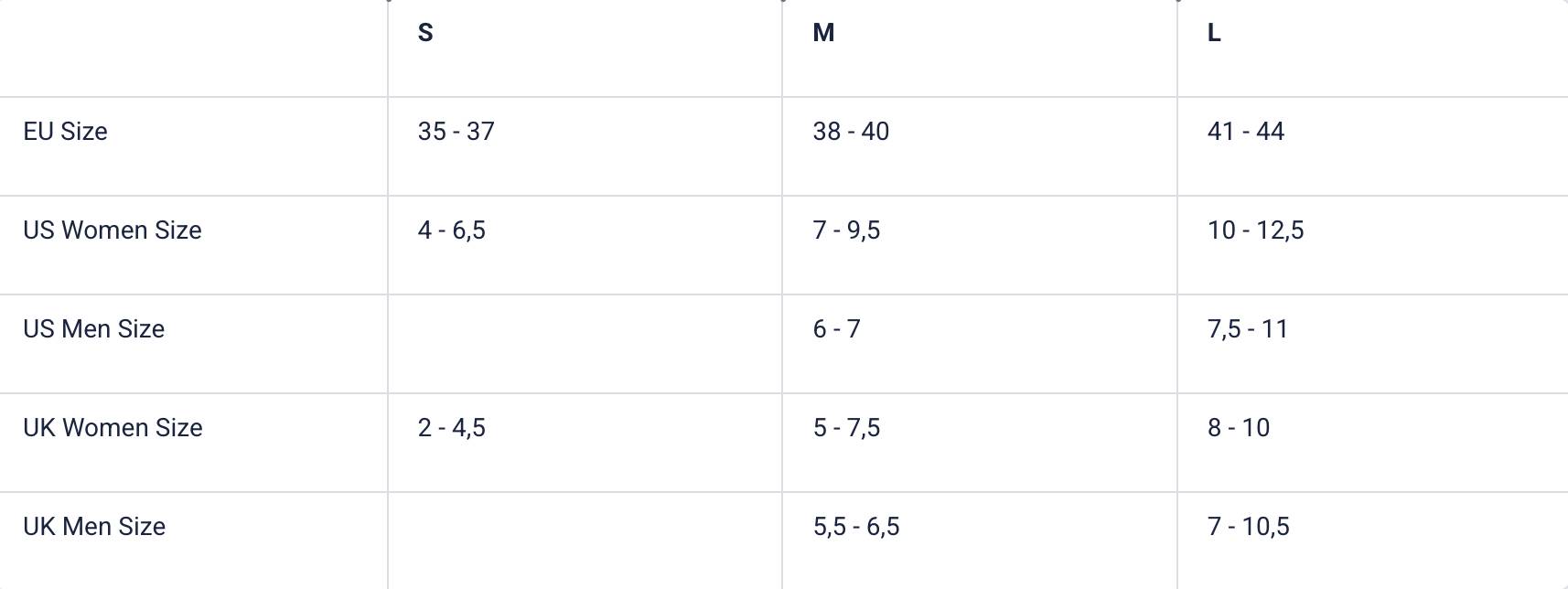Click the EU size value 35 - 37
This screenshot has width=1568, height=589.
(x=456, y=132)
